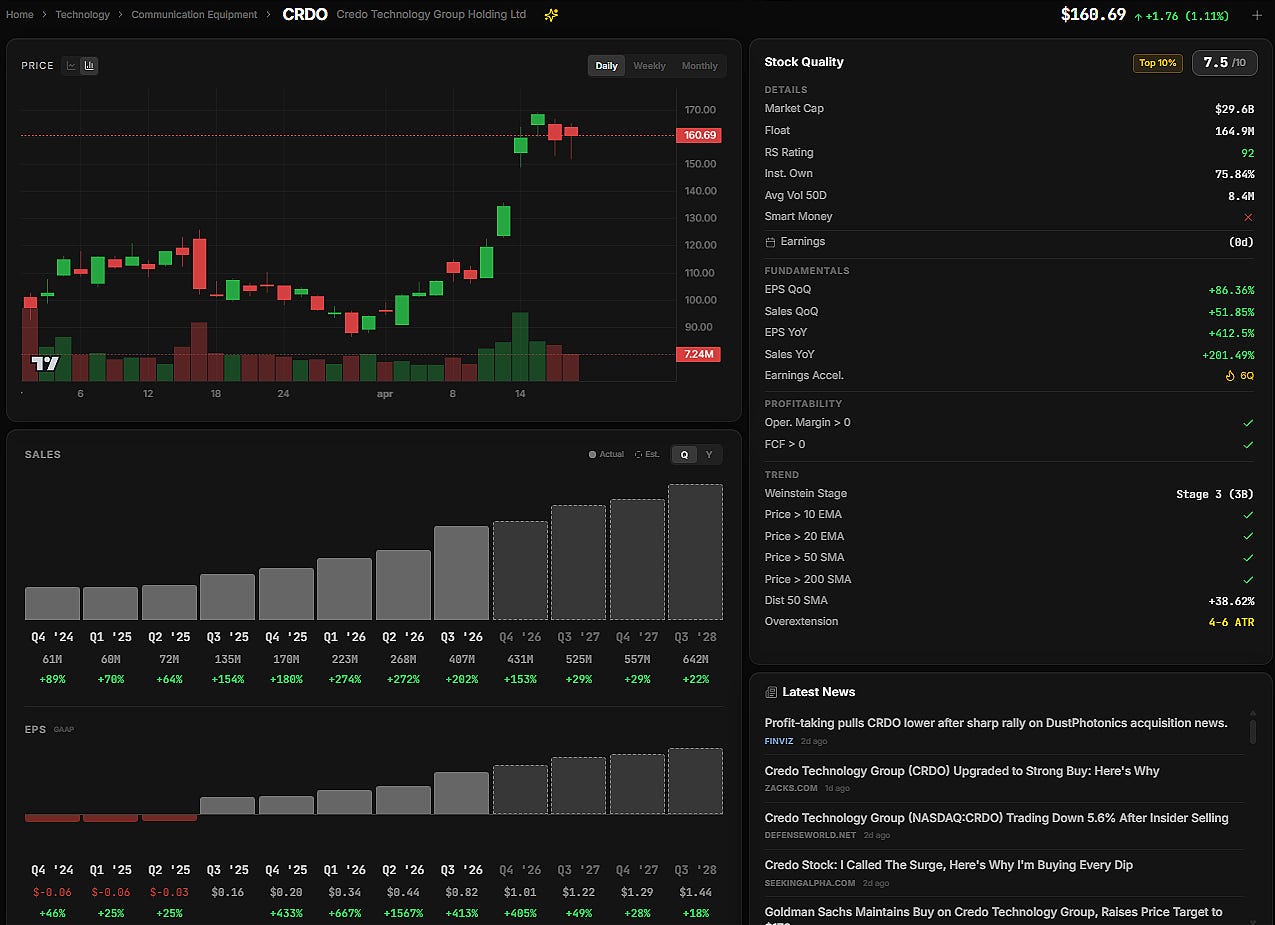
Task: Click the Inst. Own value 75.84%
Action: click(1234, 174)
